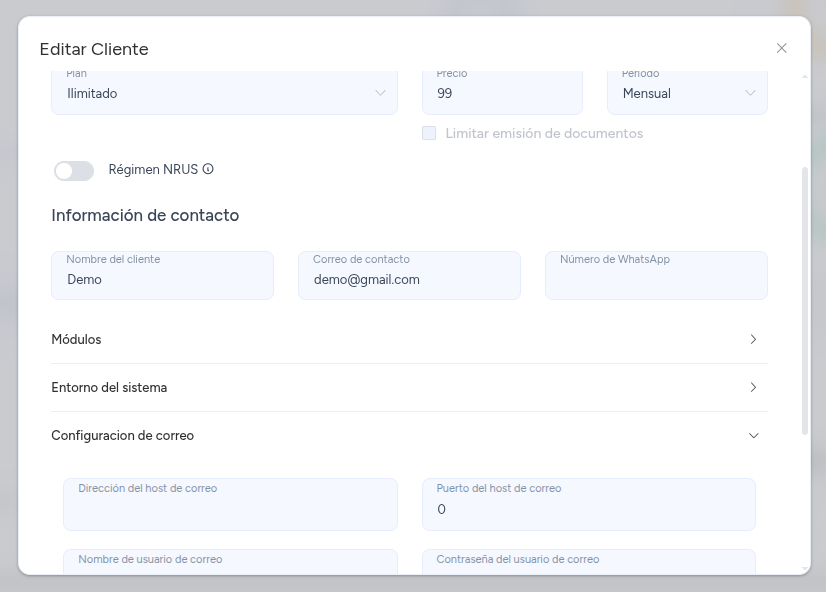This screenshot has height=592, width=826.
Task: Click the dialog's vertical scrollbar thumb
Action: pyautogui.click(x=804, y=301)
